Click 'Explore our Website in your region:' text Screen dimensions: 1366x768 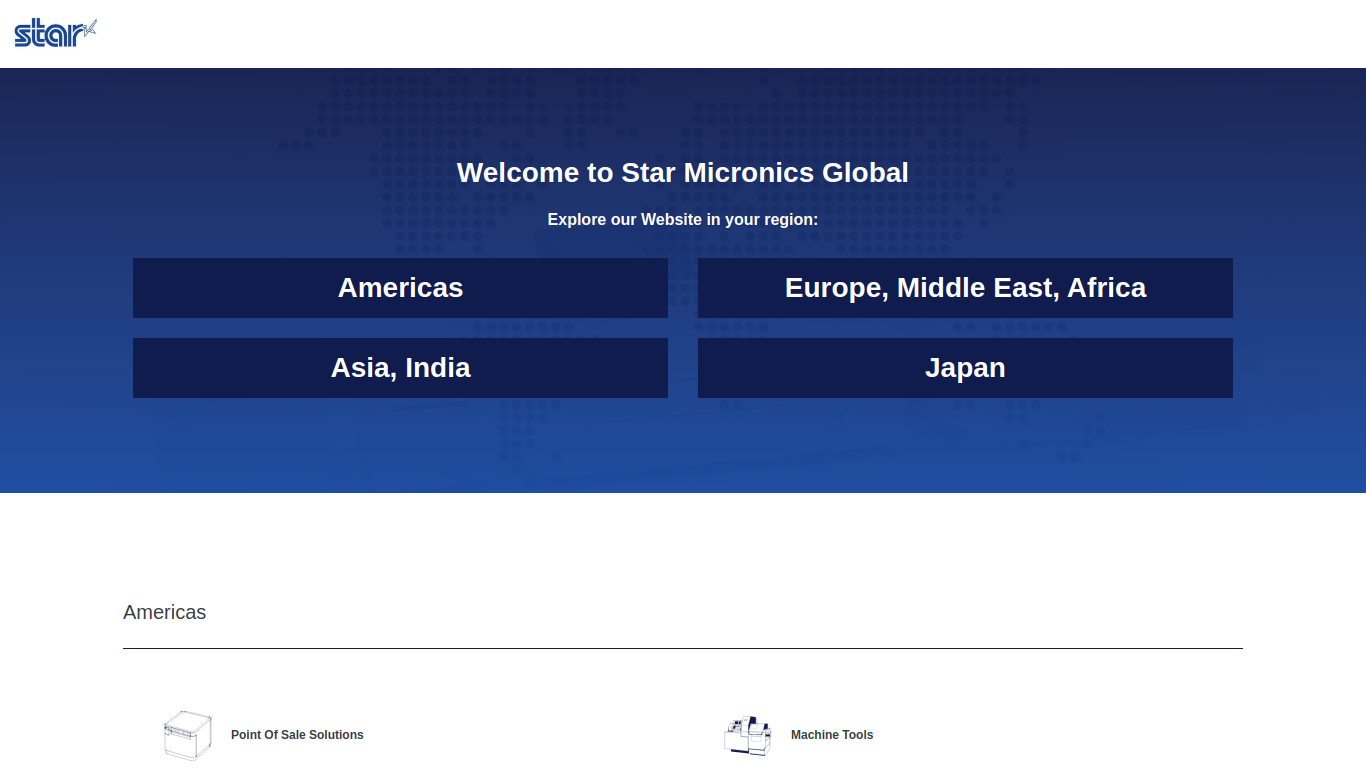tap(683, 219)
